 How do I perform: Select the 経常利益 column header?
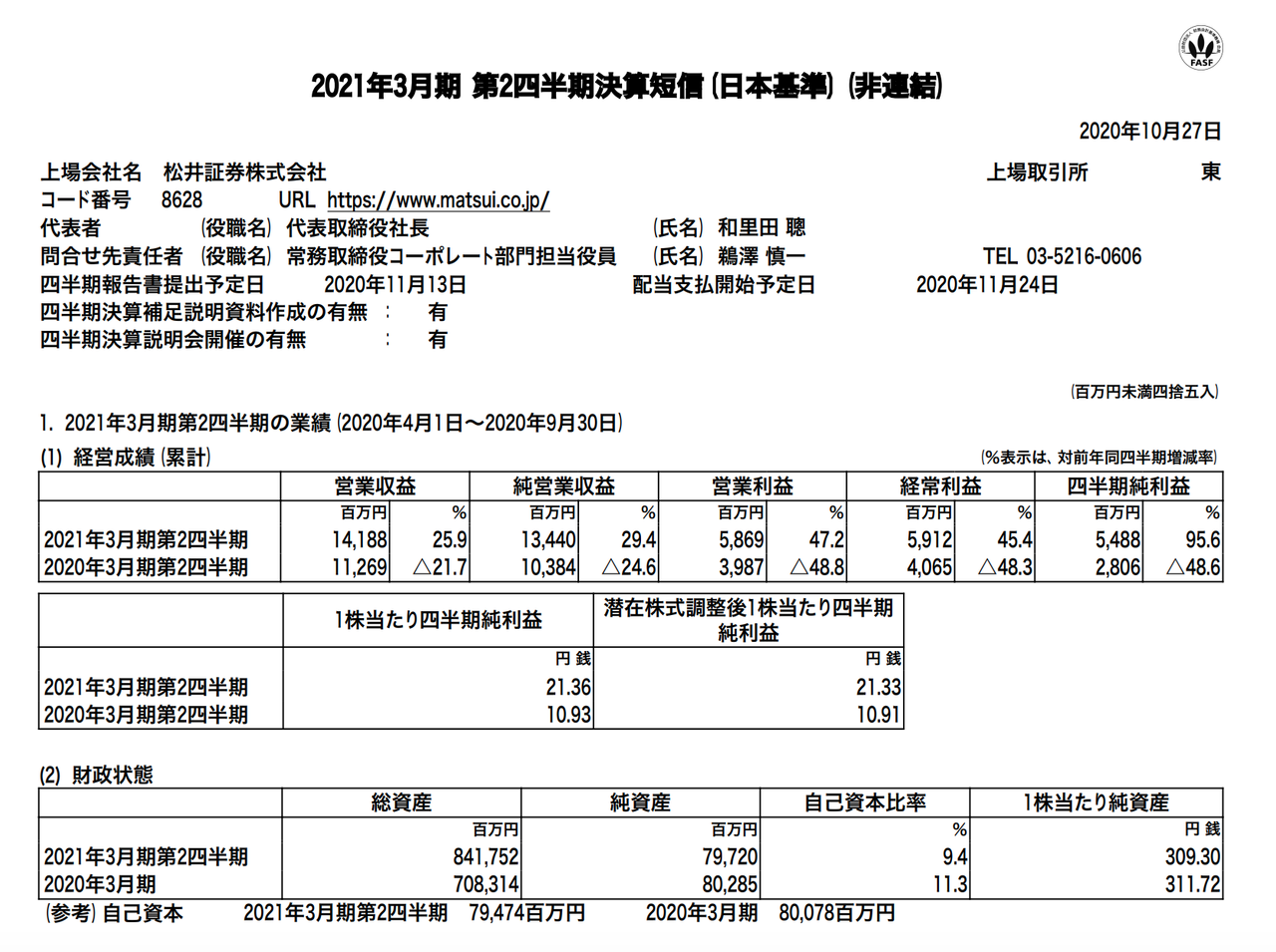pos(941,486)
